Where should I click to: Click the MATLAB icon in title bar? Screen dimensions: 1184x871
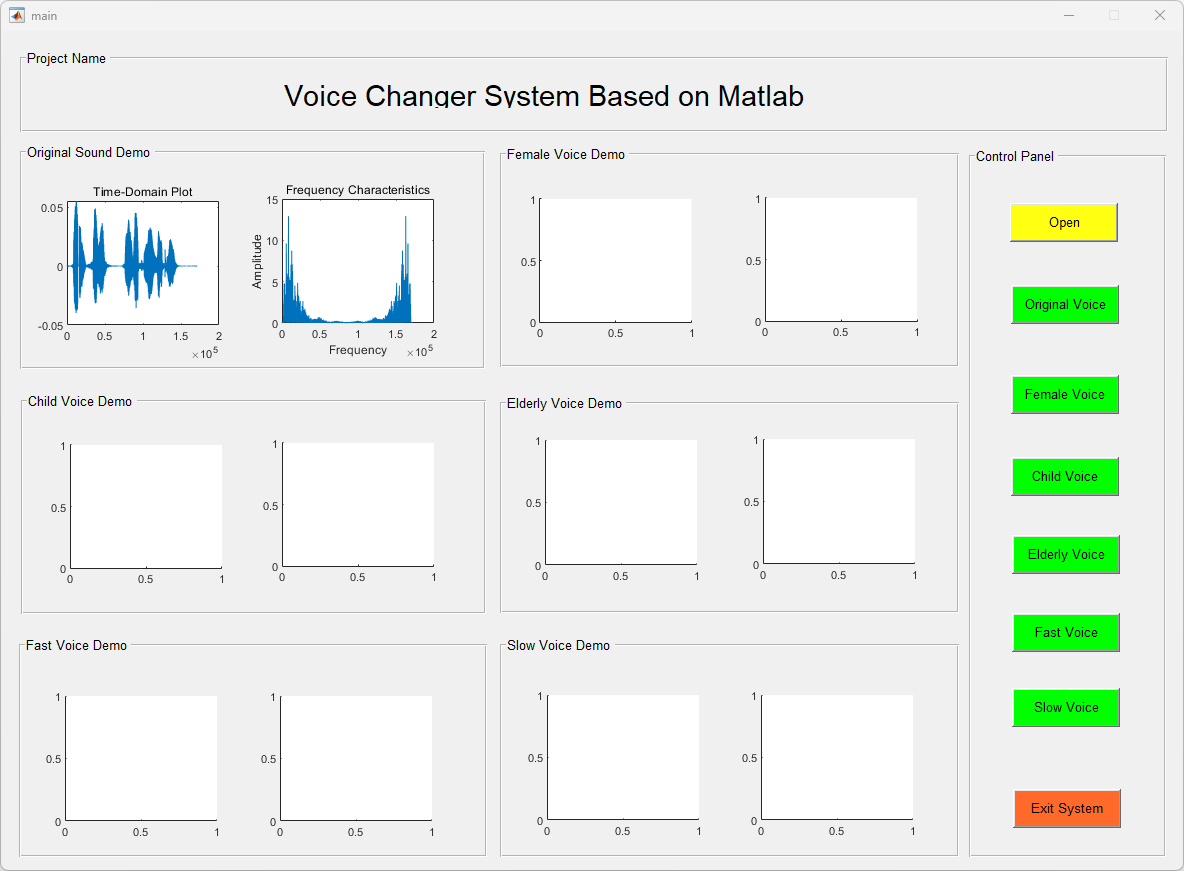(x=17, y=15)
